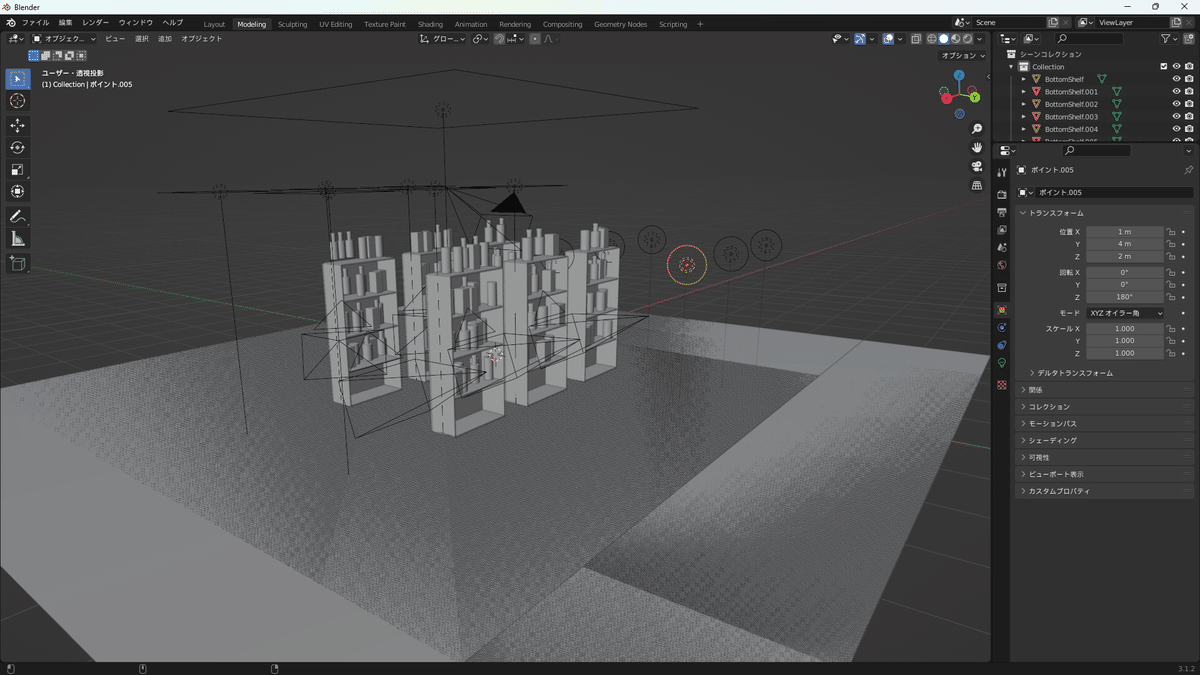Select the Scale tool
This screenshot has height=675, width=1200.
tap(17, 169)
